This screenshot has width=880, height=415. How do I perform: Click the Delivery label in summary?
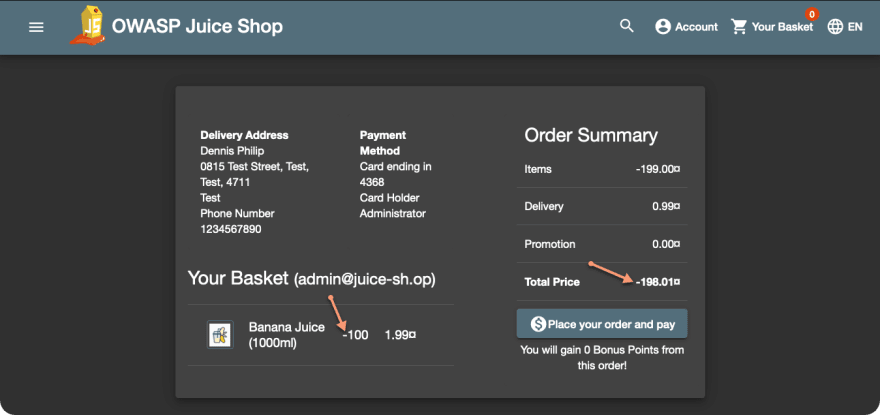[544, 206]
